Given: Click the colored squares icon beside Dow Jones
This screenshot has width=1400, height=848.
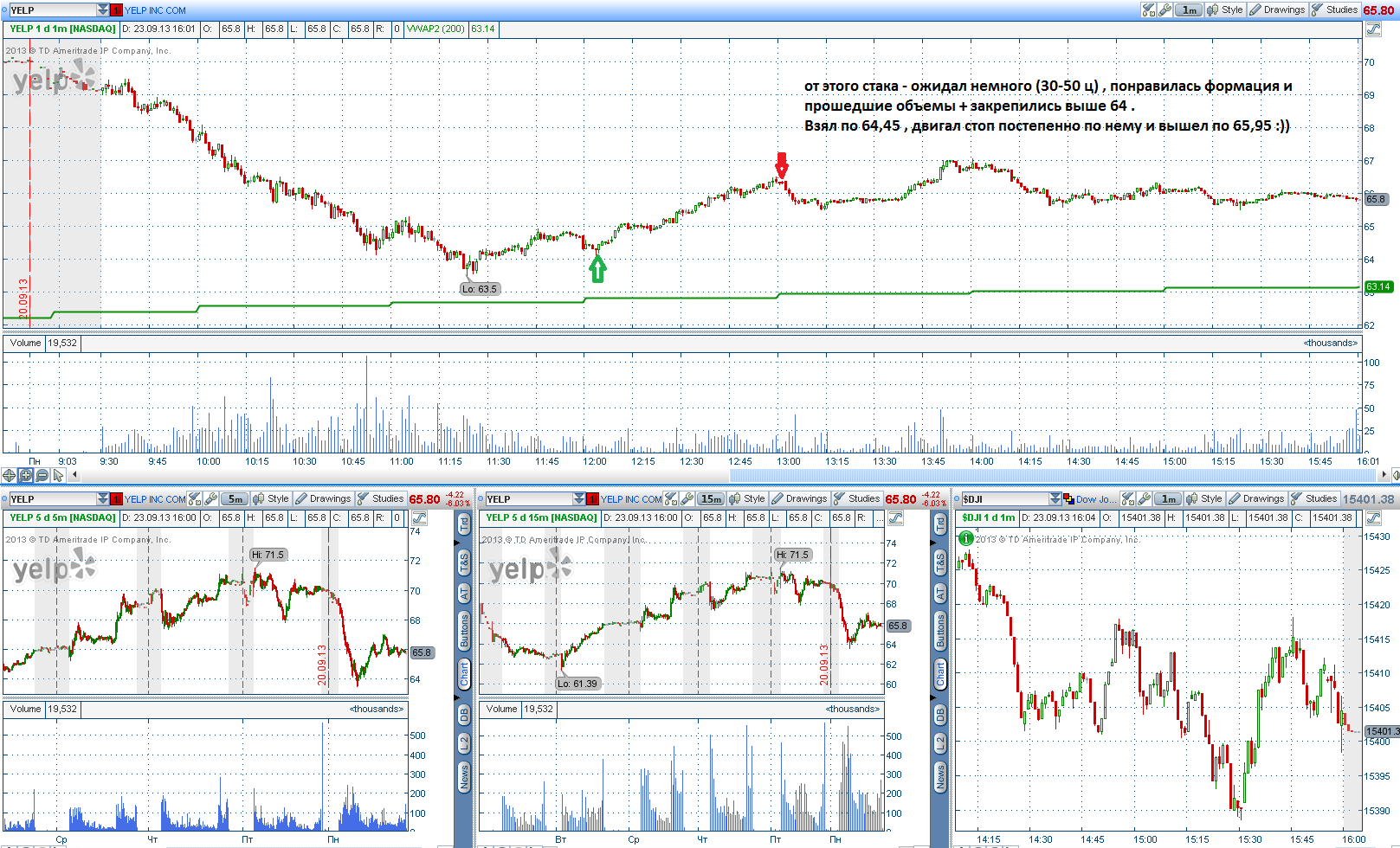Looking at the screenshot, I should pyautogui.click(x=1068, y=499).
